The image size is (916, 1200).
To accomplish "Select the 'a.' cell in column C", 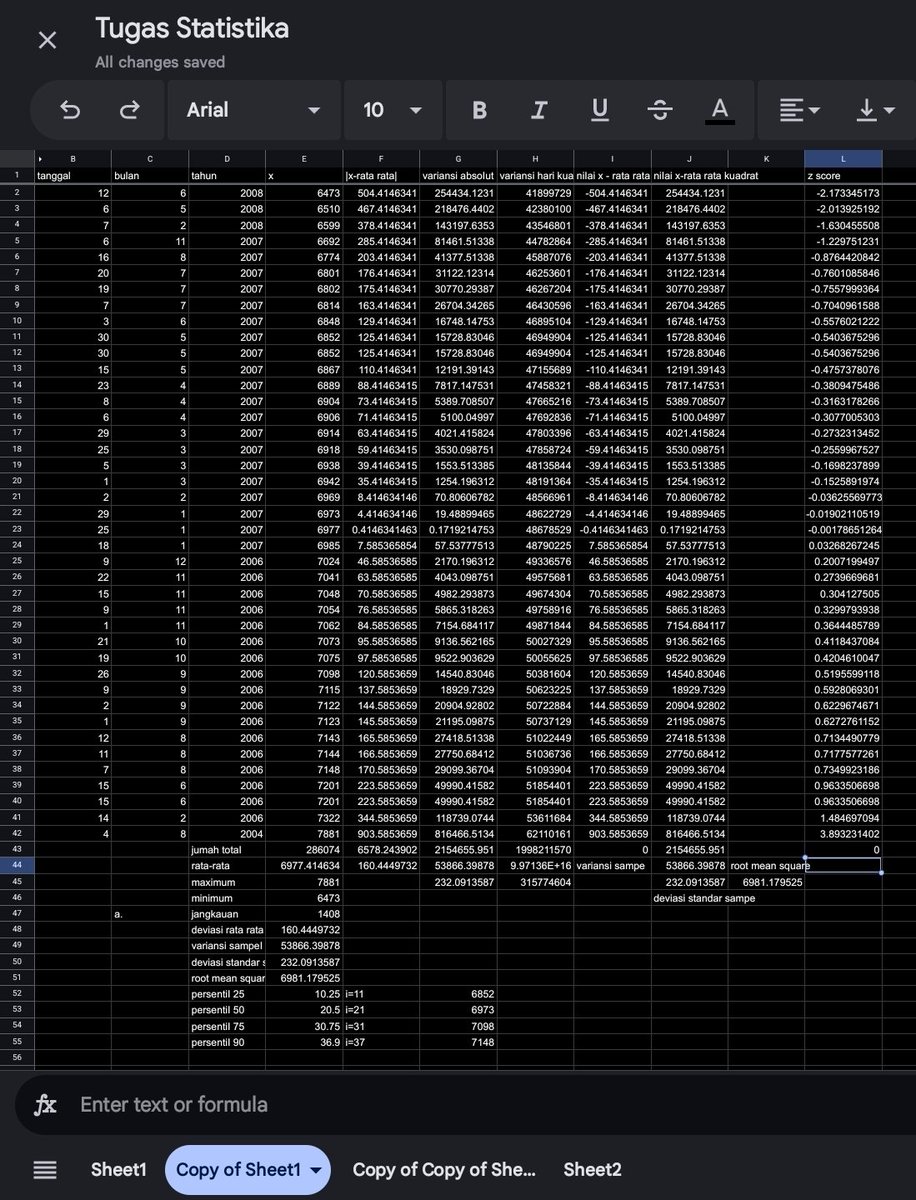I will (150, 914).
